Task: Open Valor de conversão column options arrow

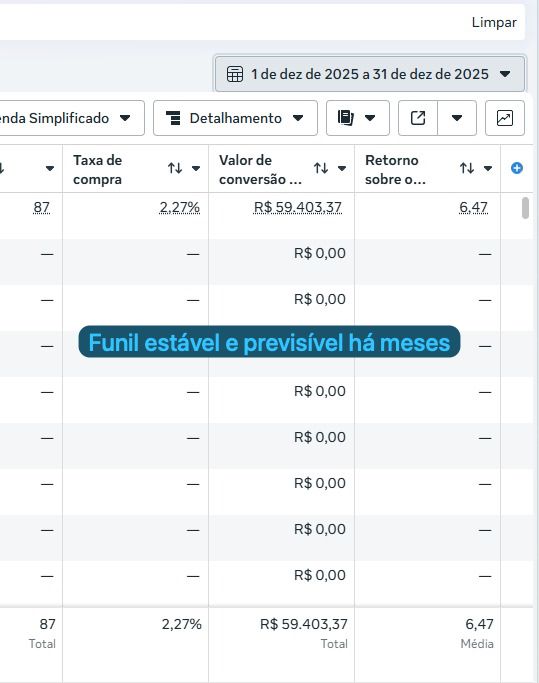Action: coord(342,169)
